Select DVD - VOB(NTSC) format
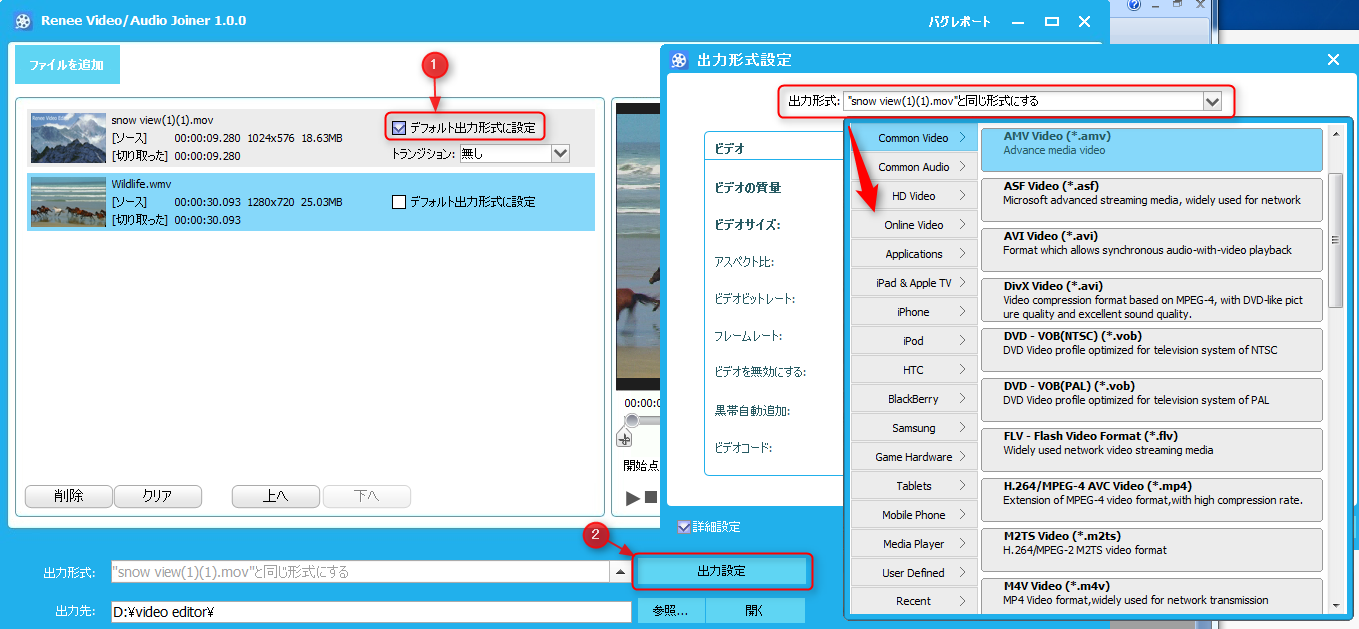This screenshot has width=1359, height=629. click(x=1152, y=349)
